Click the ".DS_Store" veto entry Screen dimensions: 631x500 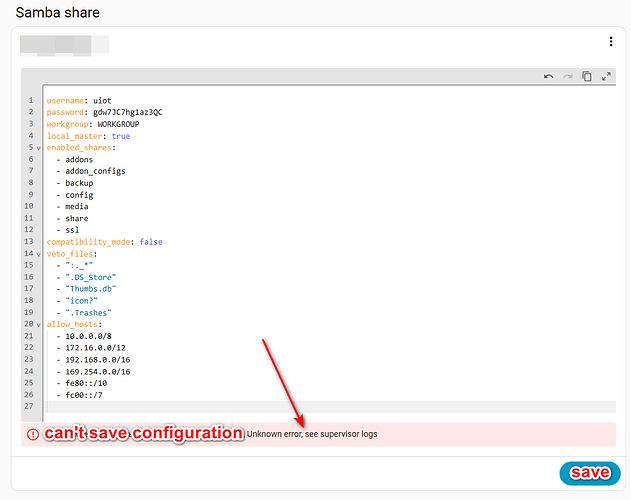click(91, 277)
